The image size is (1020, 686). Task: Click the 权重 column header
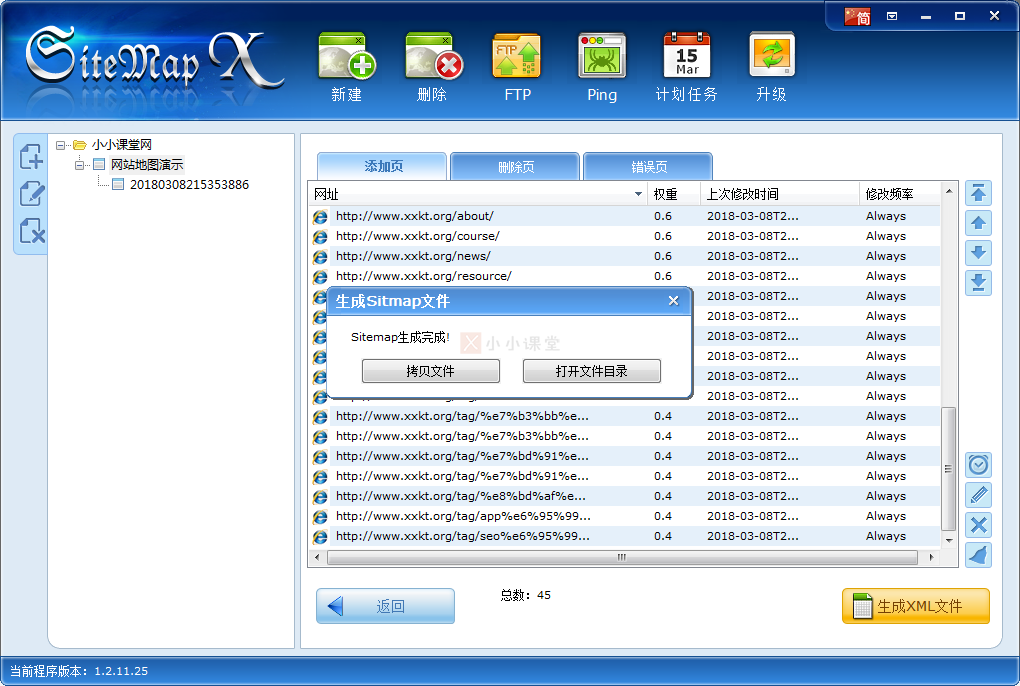[x=673, y=194]
